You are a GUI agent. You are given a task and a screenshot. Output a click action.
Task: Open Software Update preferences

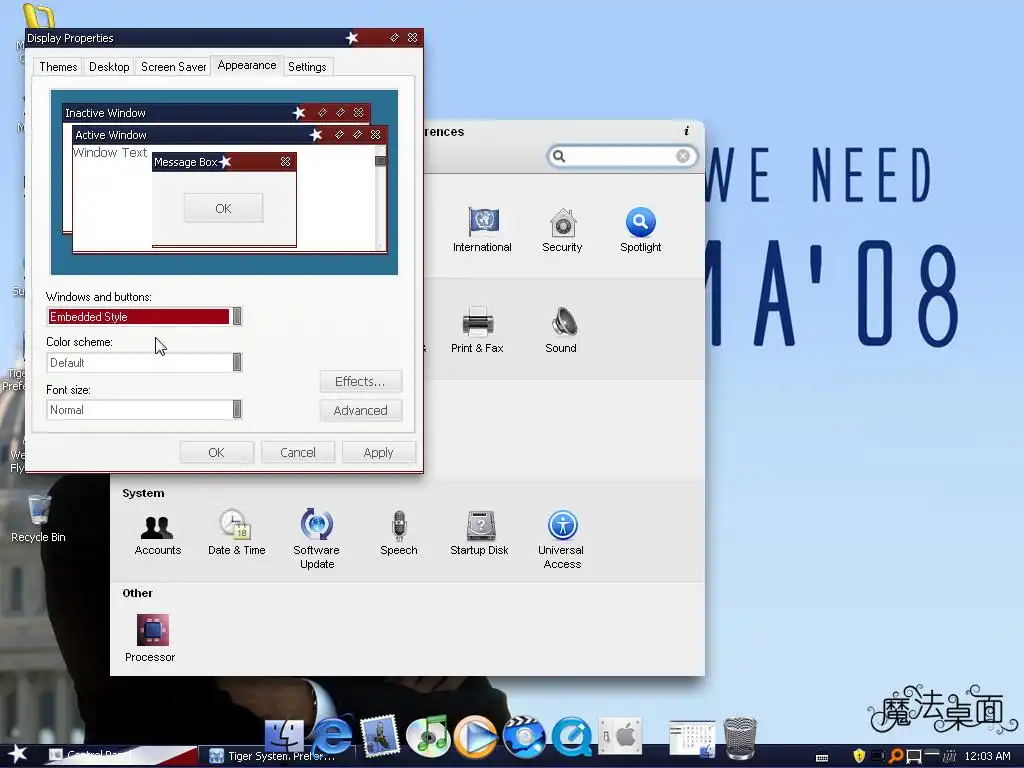(317, 539)
